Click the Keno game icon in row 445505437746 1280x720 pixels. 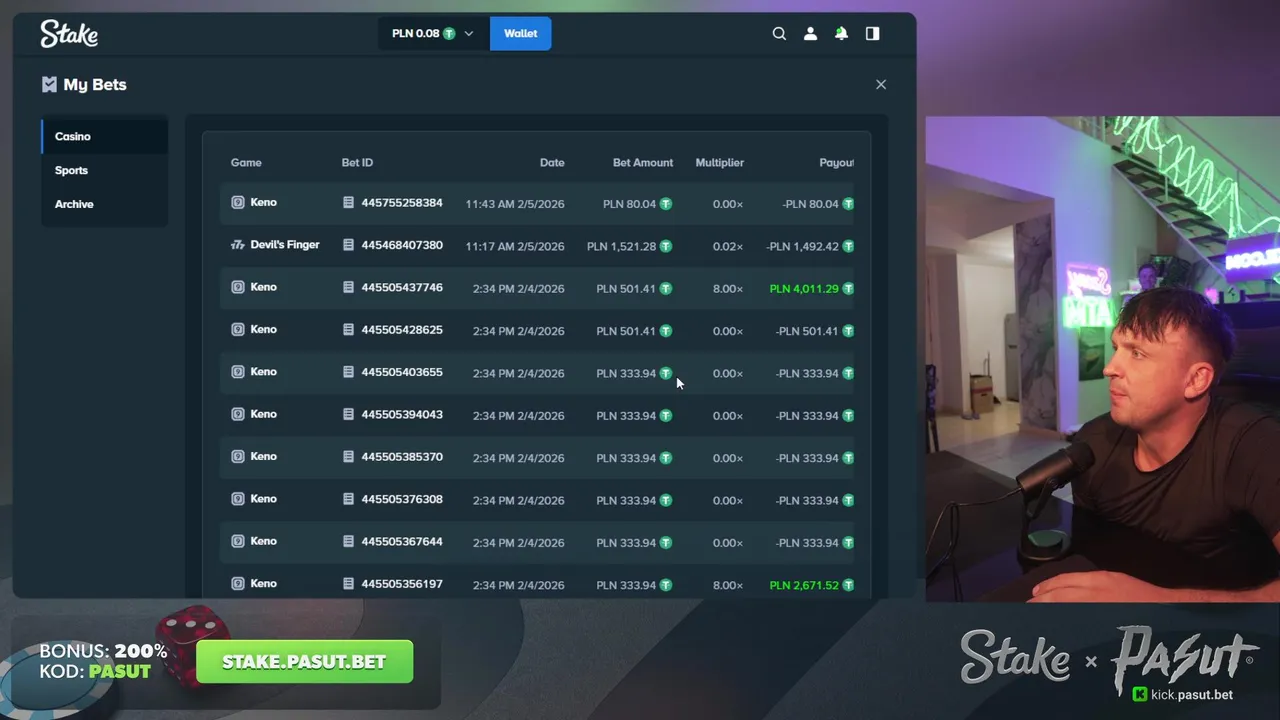click(x=238, y=287)
